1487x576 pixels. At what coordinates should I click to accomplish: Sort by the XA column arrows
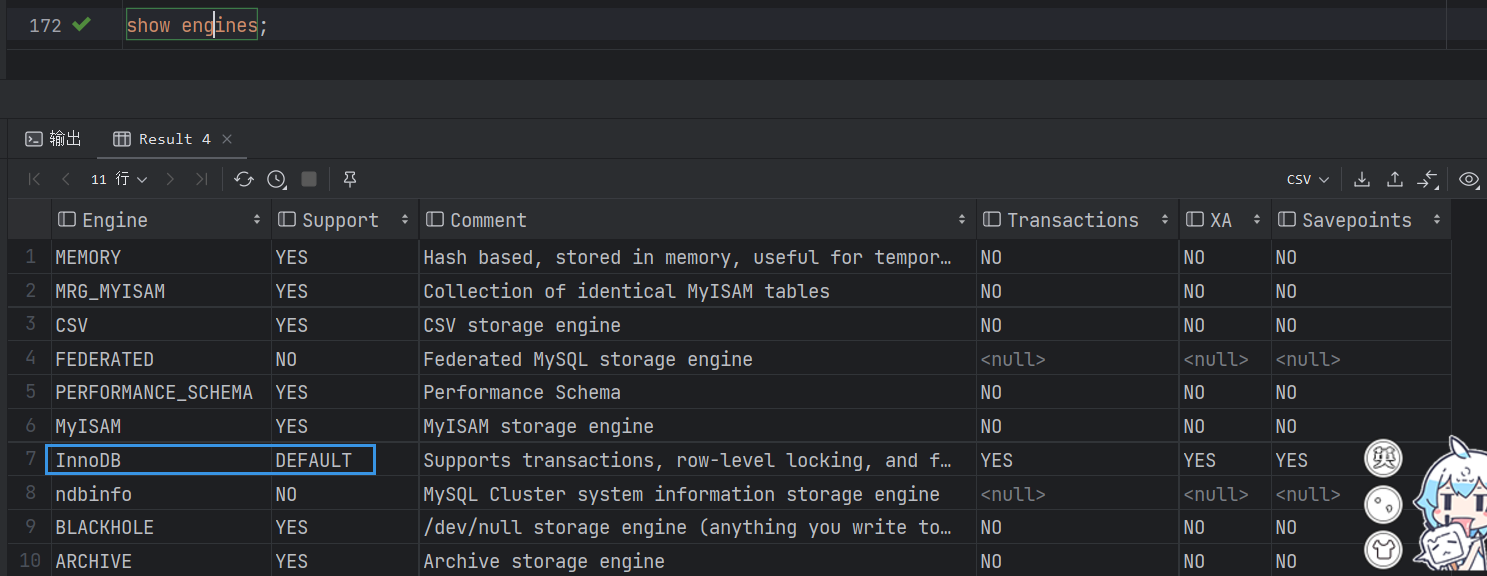(1257, 220)
